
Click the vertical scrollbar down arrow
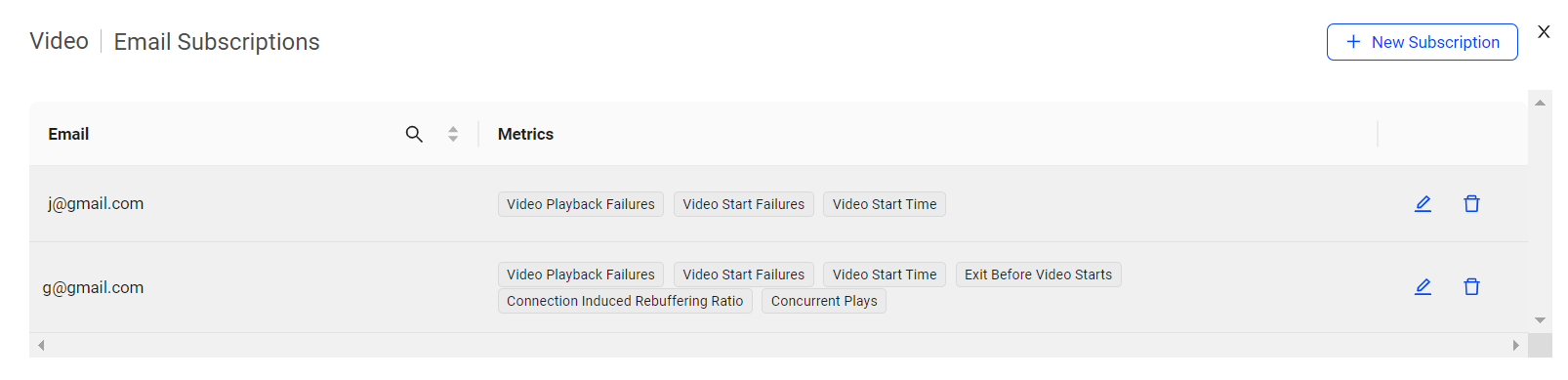coord(1540,319)
